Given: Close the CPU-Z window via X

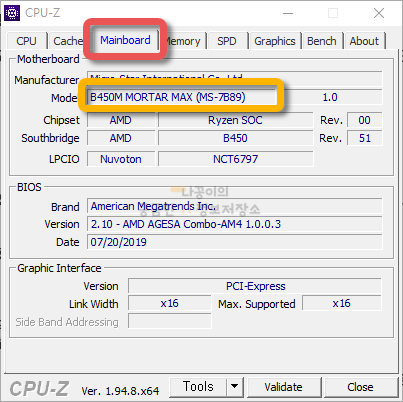Looking at the screenshot, I should [x=379, y=13].
